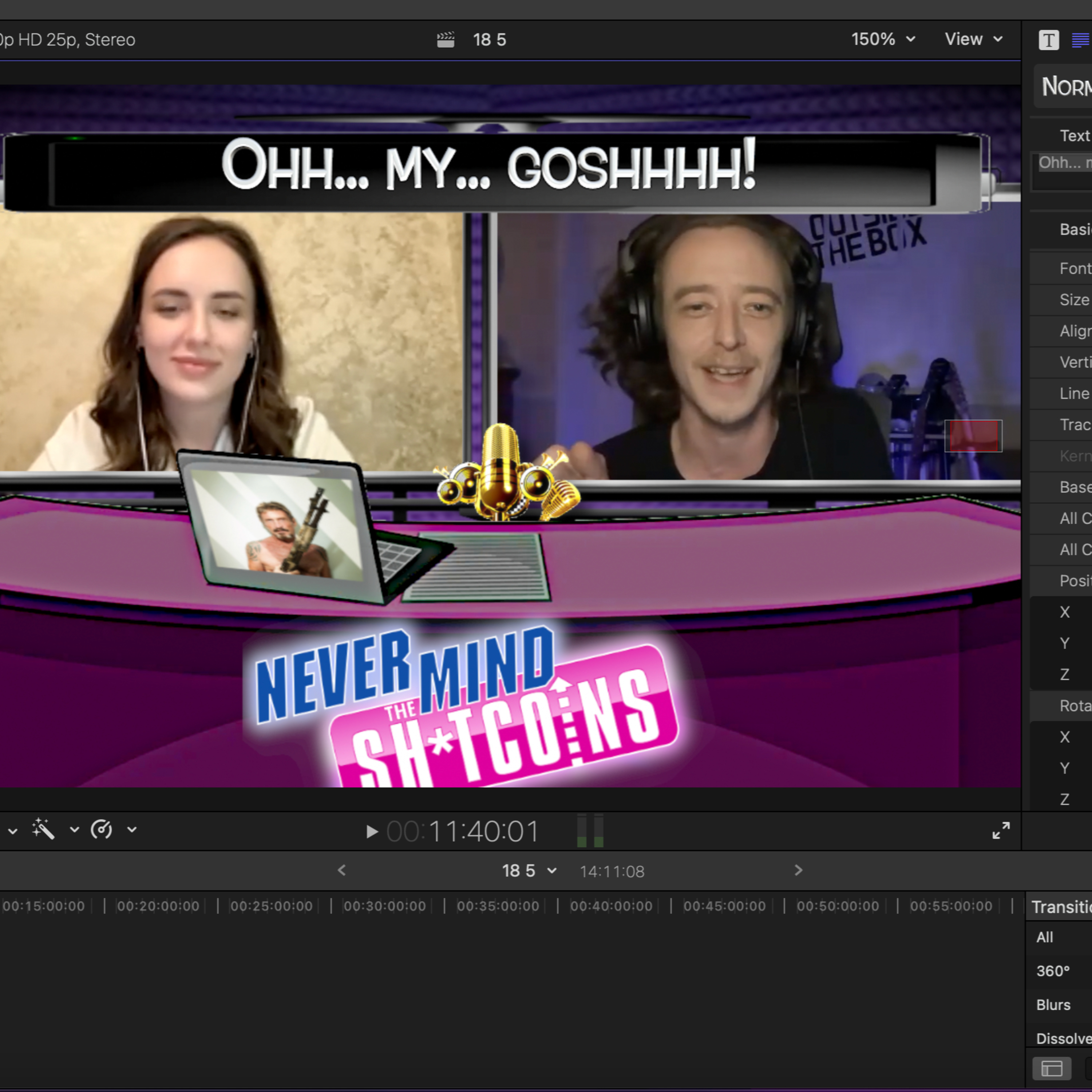Select the All transitions category
Screen dimensions: 1092x1092
click(1045, 937)
